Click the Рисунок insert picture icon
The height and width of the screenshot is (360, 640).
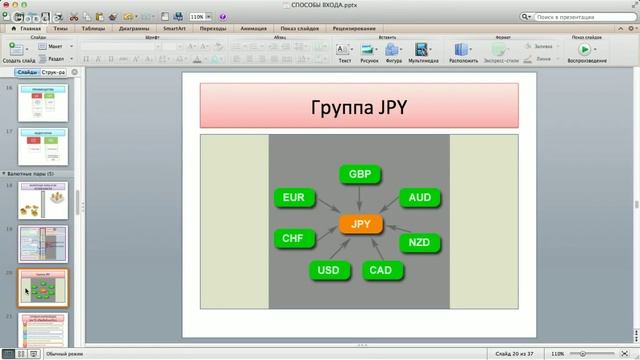tap(367, 49)
